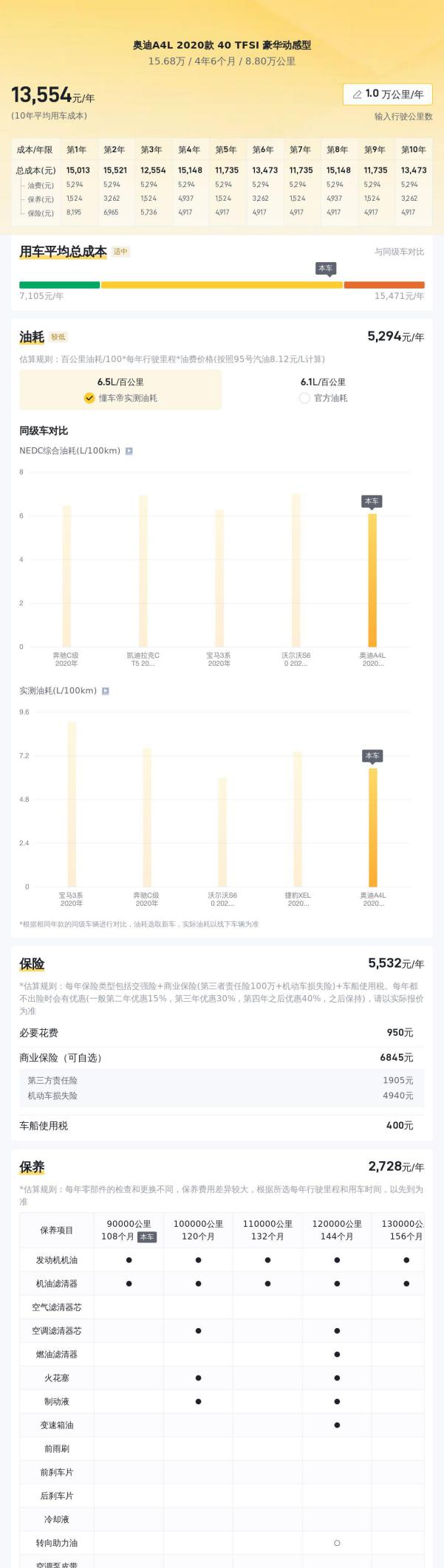Image resolution: width=444 pixels, height=1568 pixels.
Task: Tap the 本车 tag above 实测油耗 奥迪A4L bar
Action: tap(372, 756)
